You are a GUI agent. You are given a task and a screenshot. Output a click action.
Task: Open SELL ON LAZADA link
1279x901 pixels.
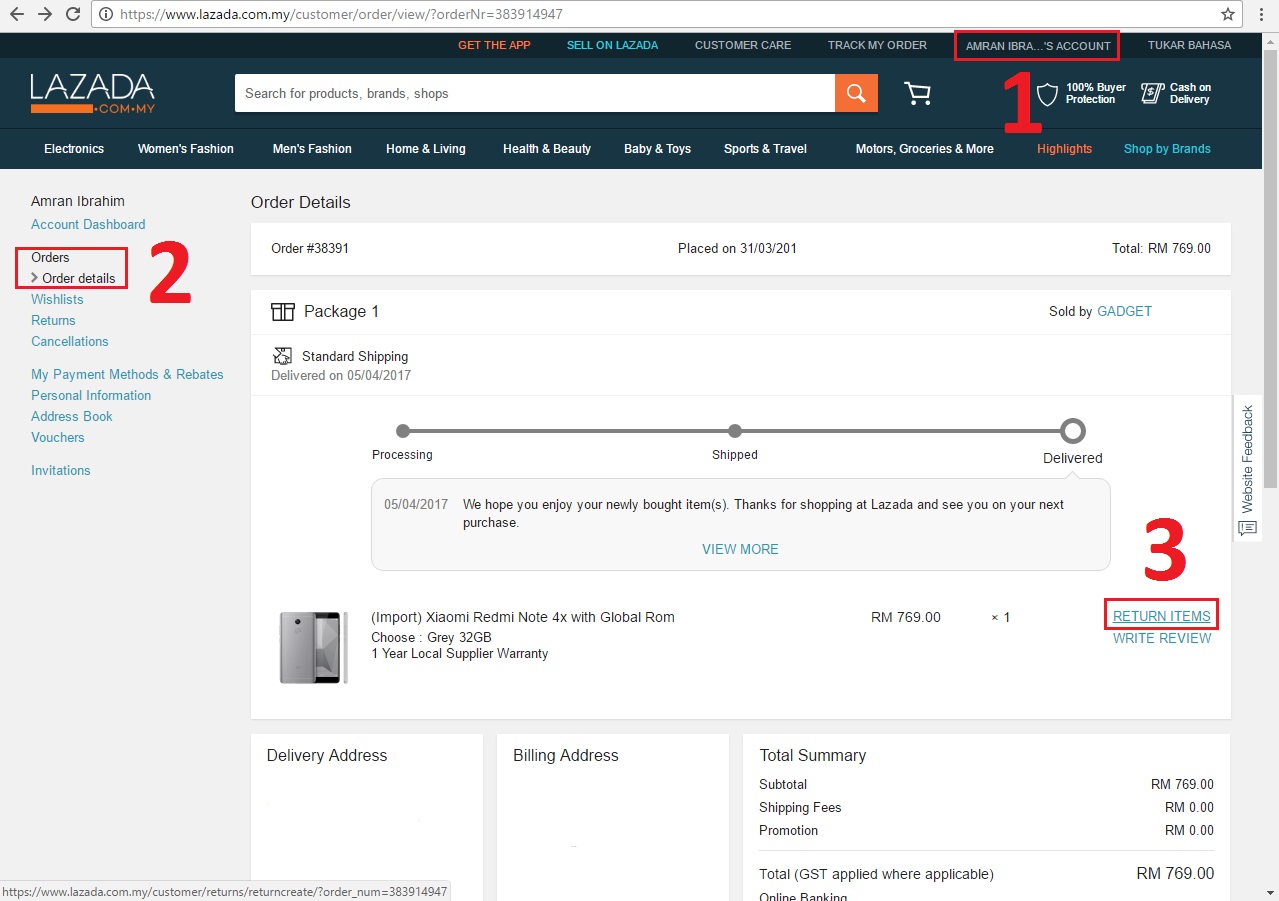pyautogui.click(x=612, y=45)
